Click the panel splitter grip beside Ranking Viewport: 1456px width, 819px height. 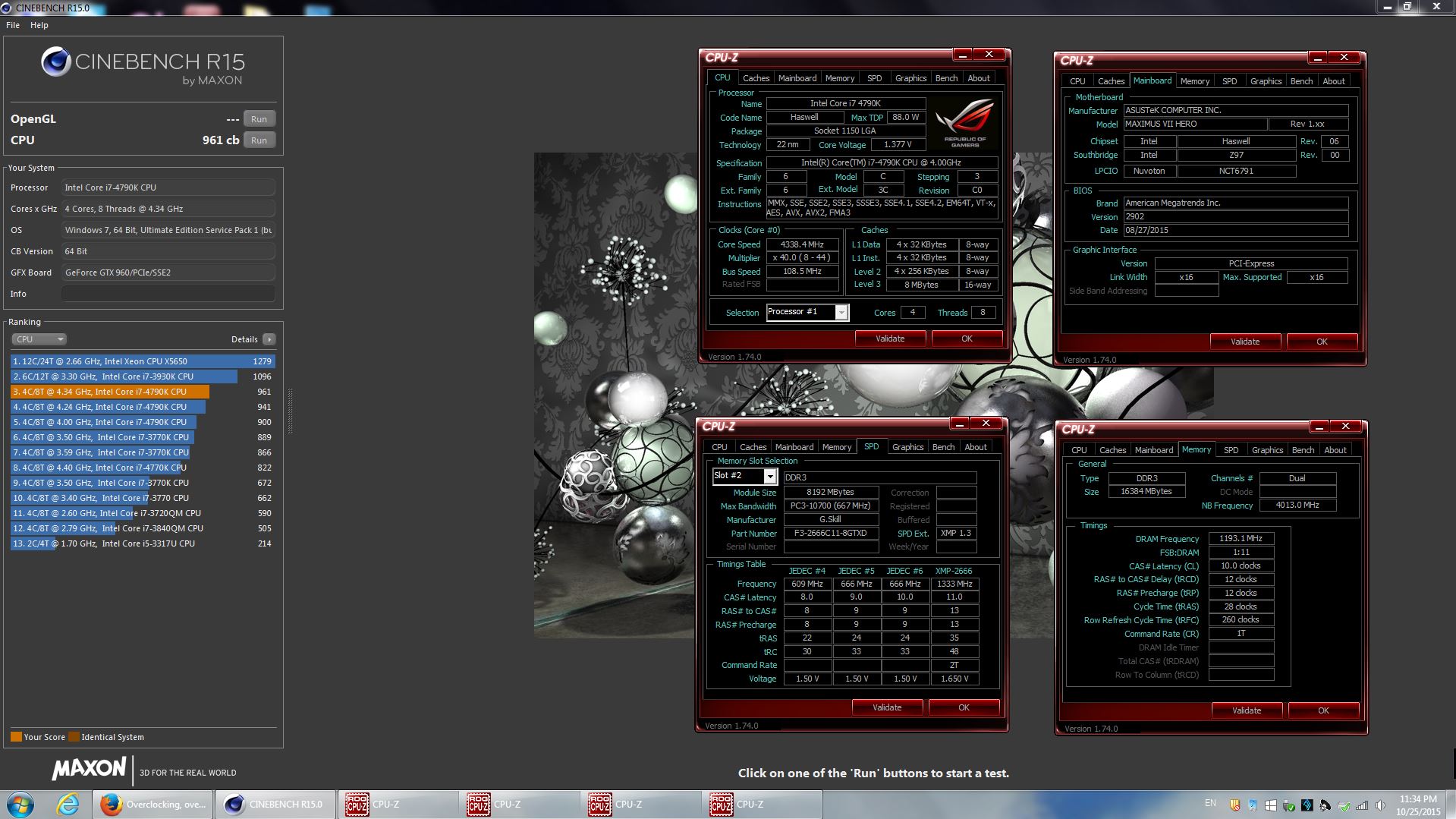(290, 410)
